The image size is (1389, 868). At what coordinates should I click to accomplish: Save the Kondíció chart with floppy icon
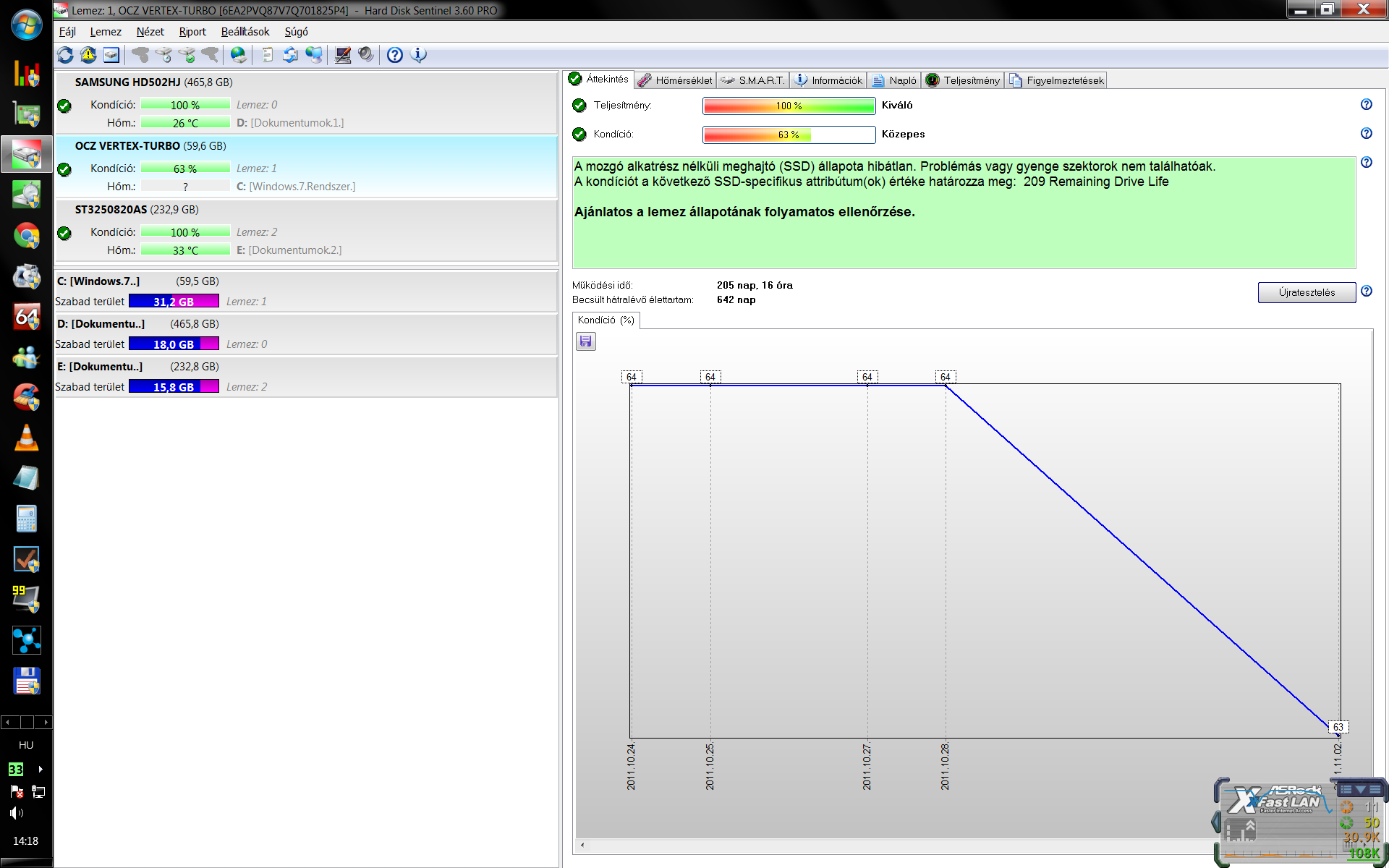tap(586, 341)
